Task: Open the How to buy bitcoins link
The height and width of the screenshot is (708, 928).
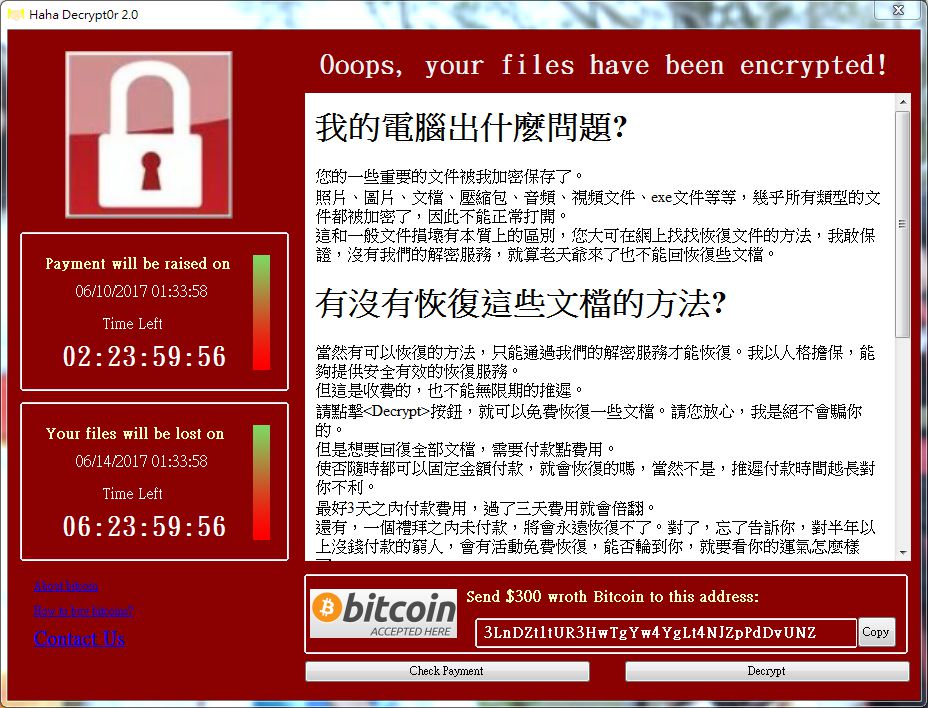Action: pos(83,611)
